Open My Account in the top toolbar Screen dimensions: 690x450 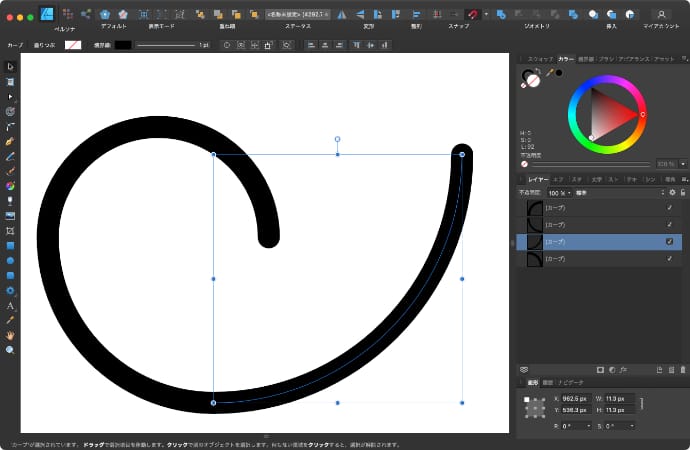(661, 14)
